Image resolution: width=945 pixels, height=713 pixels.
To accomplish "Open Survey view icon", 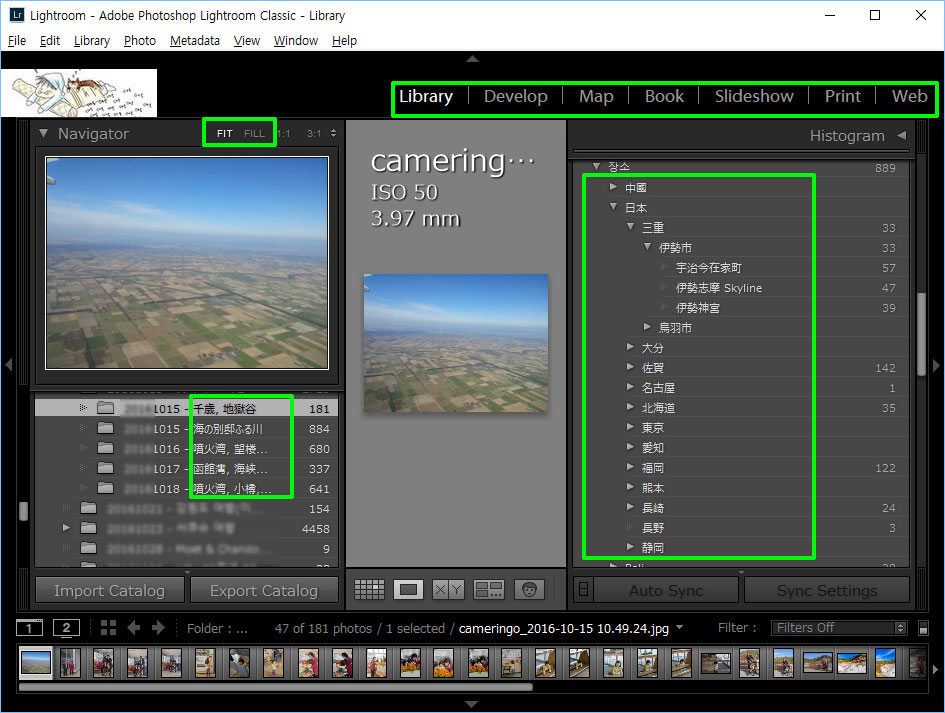I will [489, 589].
